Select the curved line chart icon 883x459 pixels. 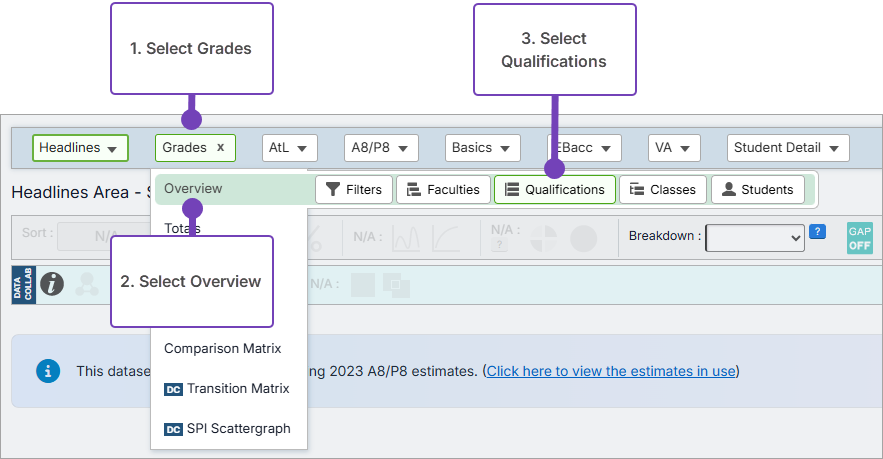pyautogui.click(x=446, y=238)
